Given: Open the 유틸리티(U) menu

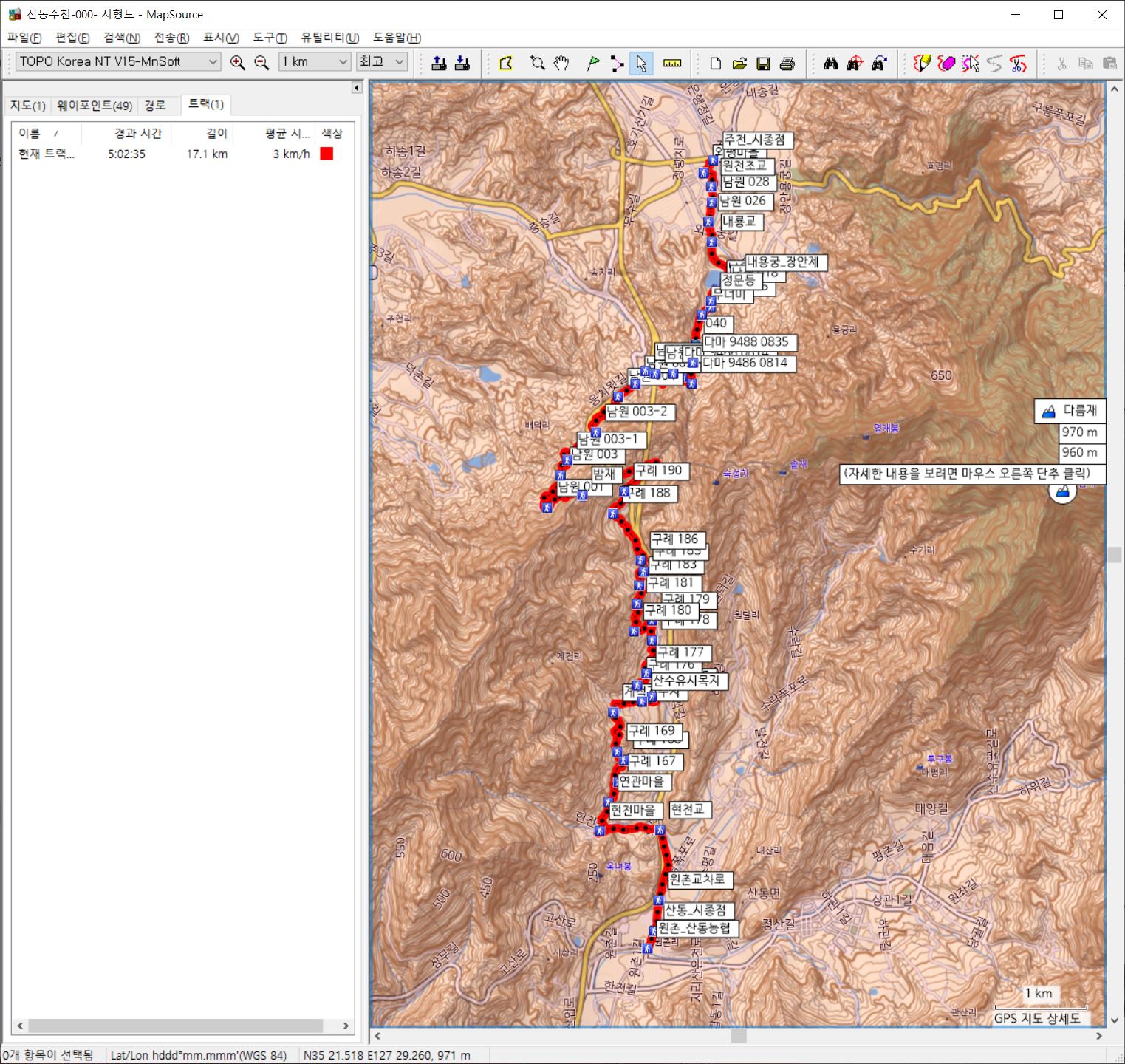Looking at the screenshot, I should 330,38.
